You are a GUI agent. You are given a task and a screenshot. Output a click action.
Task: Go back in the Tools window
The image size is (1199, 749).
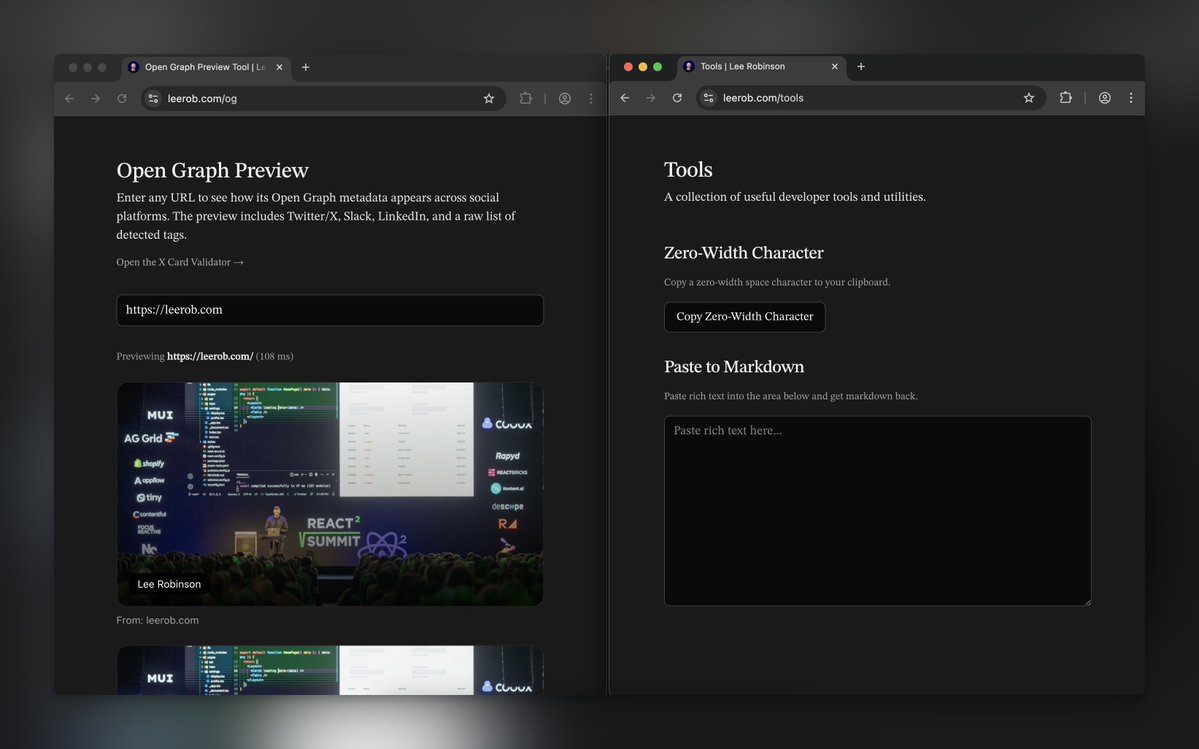[625, 98]
